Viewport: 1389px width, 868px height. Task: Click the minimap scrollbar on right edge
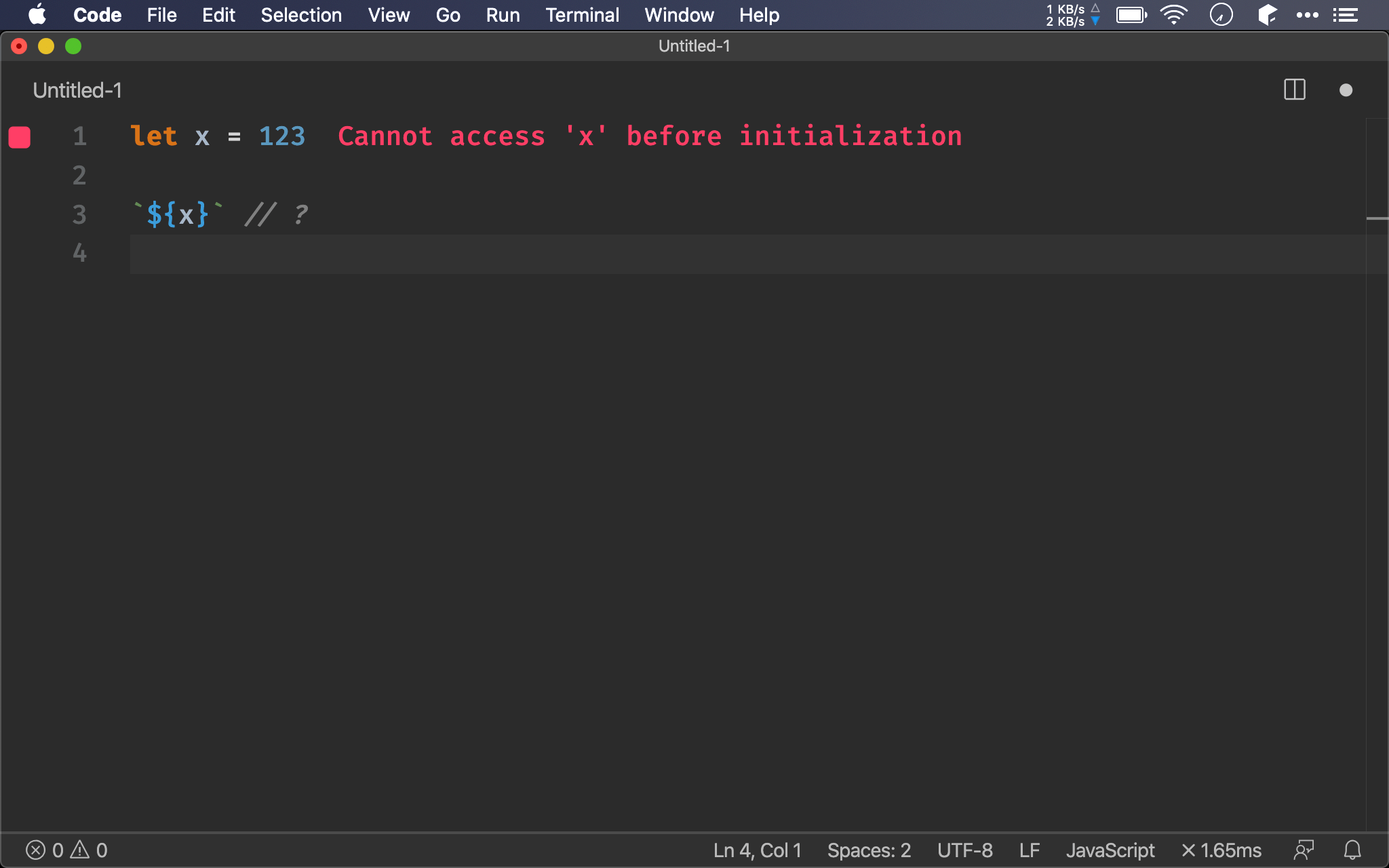pyautogui.click(x=1377, y=218)
